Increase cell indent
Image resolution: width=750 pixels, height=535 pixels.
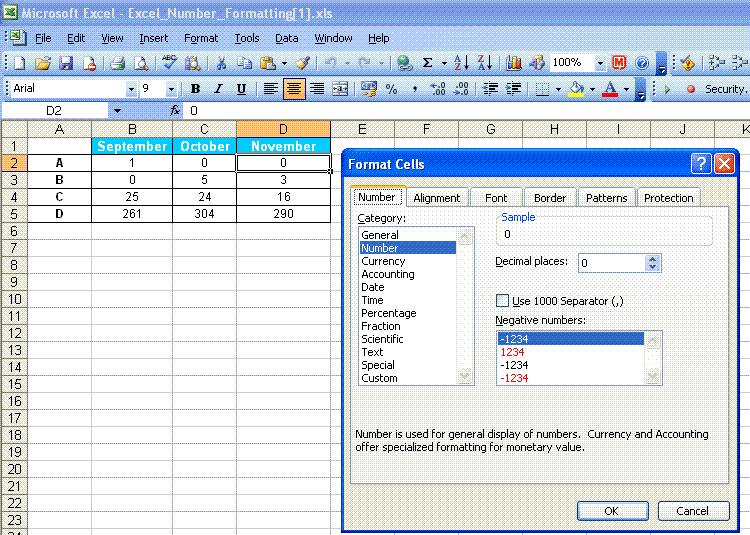tap(513, 89)
